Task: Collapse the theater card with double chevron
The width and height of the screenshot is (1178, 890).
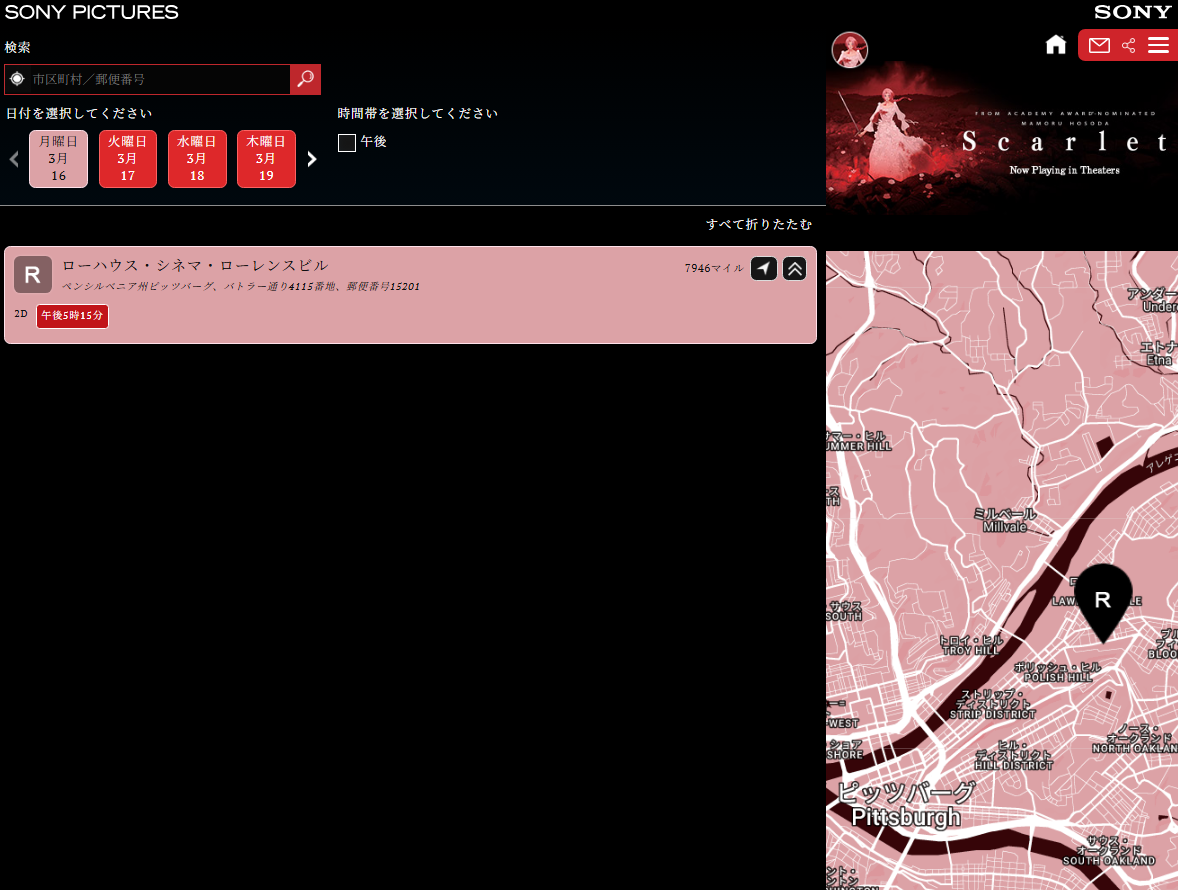Action: pyautogui.click(x=794, y=268)
